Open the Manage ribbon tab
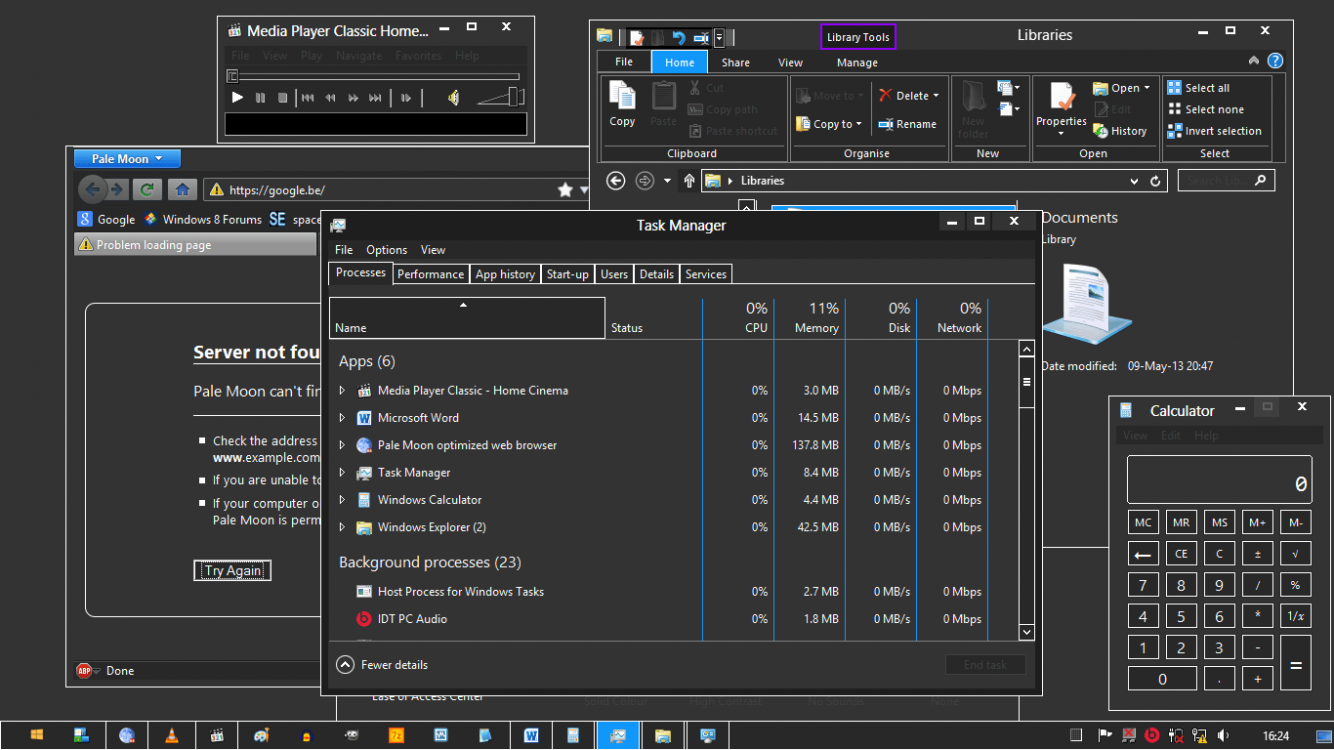This screenshot has height=750, width=1334. (x=857, y=62)
